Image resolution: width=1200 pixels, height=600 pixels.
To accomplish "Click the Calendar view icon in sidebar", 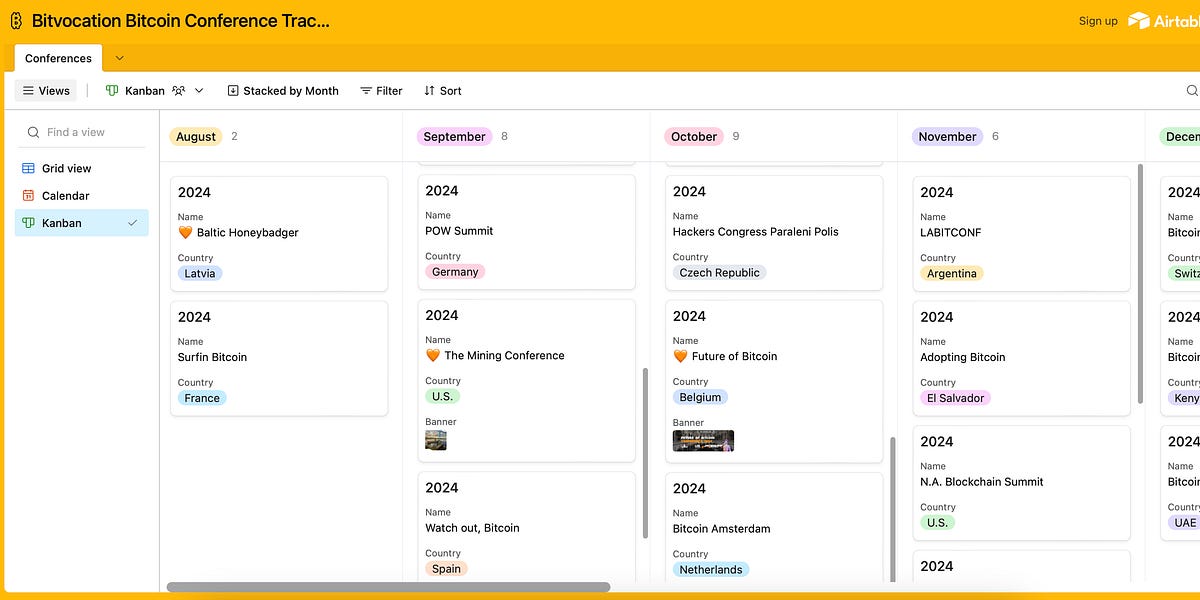I will 28,196.
